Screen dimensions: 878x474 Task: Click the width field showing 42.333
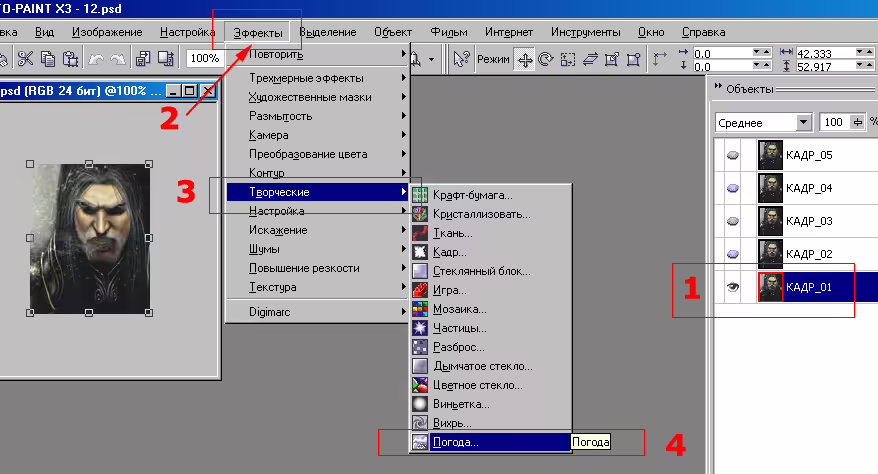826,53
